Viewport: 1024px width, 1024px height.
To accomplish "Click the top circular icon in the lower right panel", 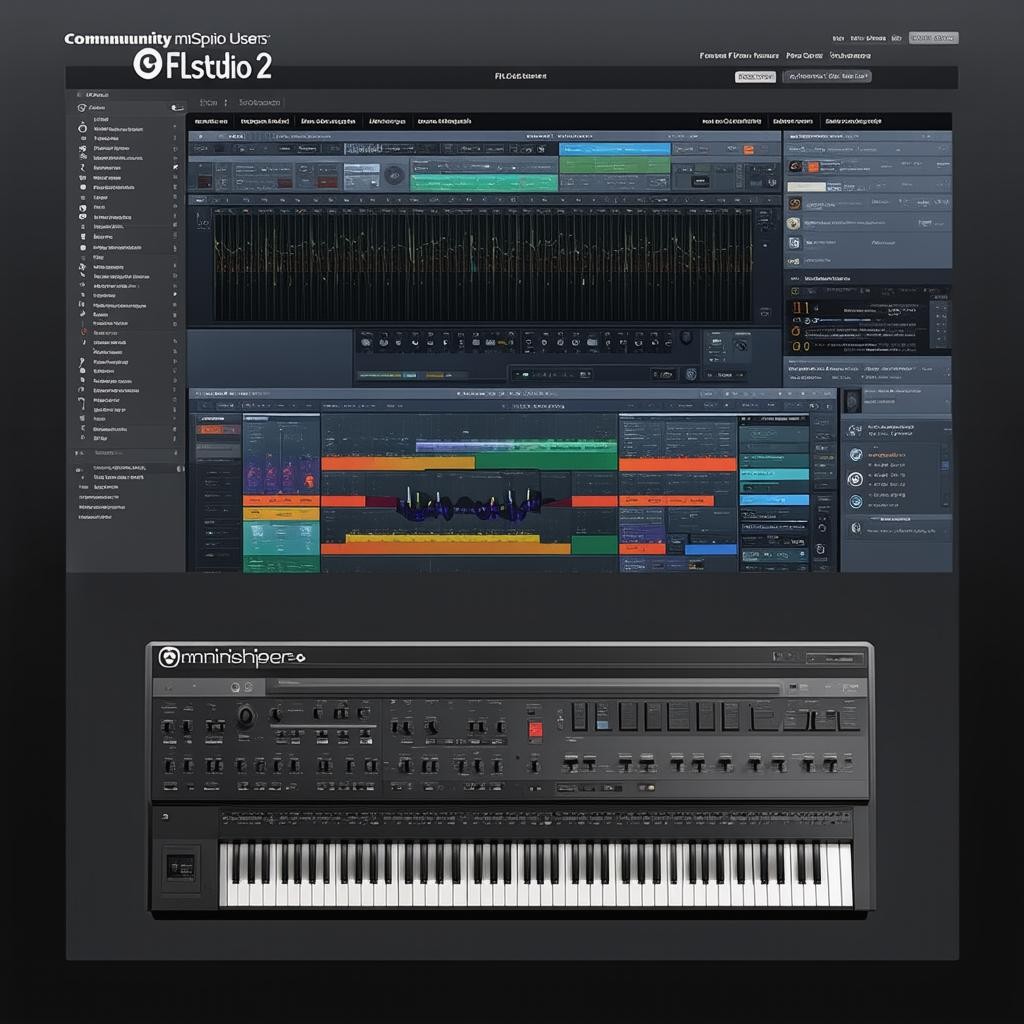I will [x=855, y=430].
